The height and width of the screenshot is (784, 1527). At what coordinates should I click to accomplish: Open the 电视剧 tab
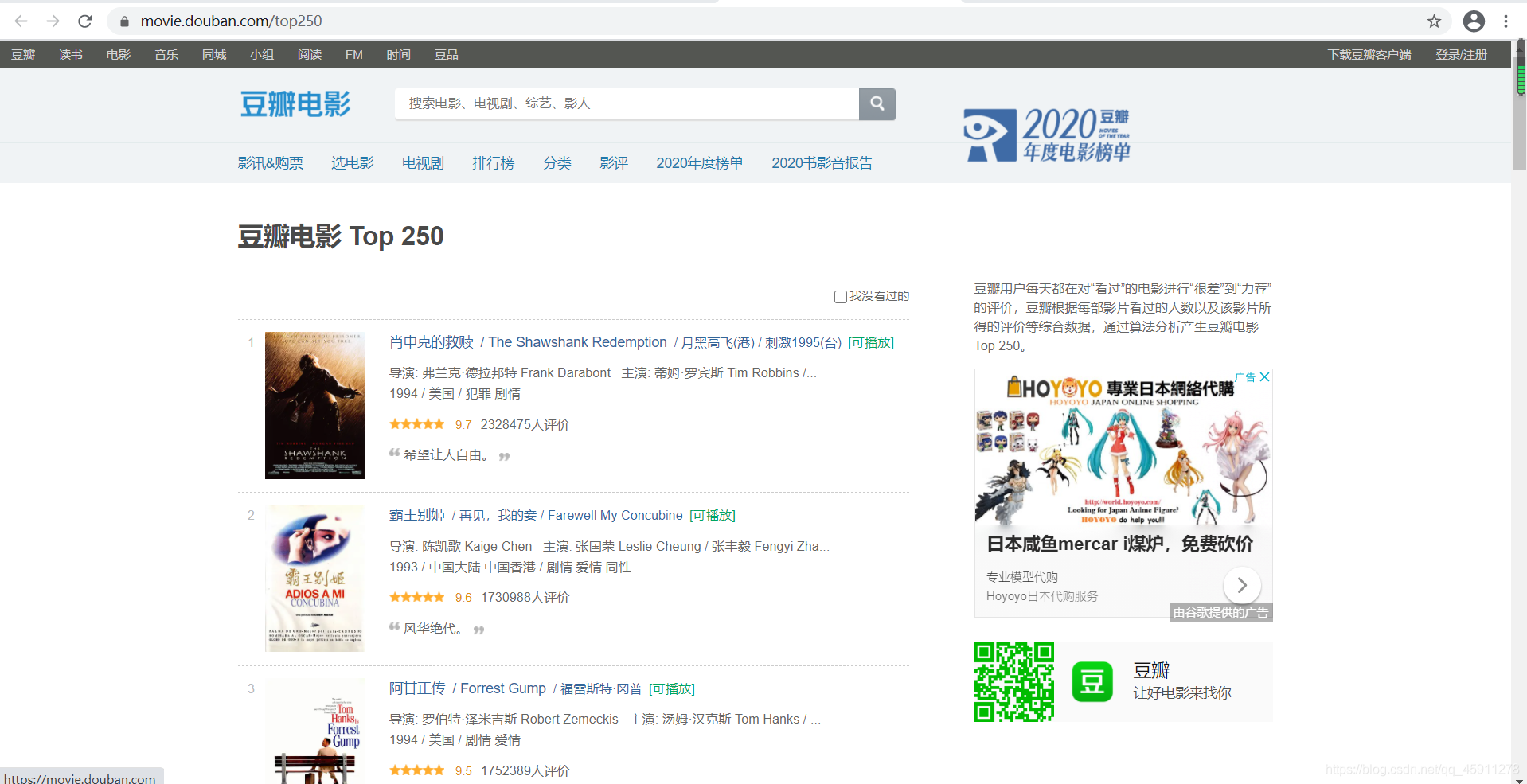423,163
